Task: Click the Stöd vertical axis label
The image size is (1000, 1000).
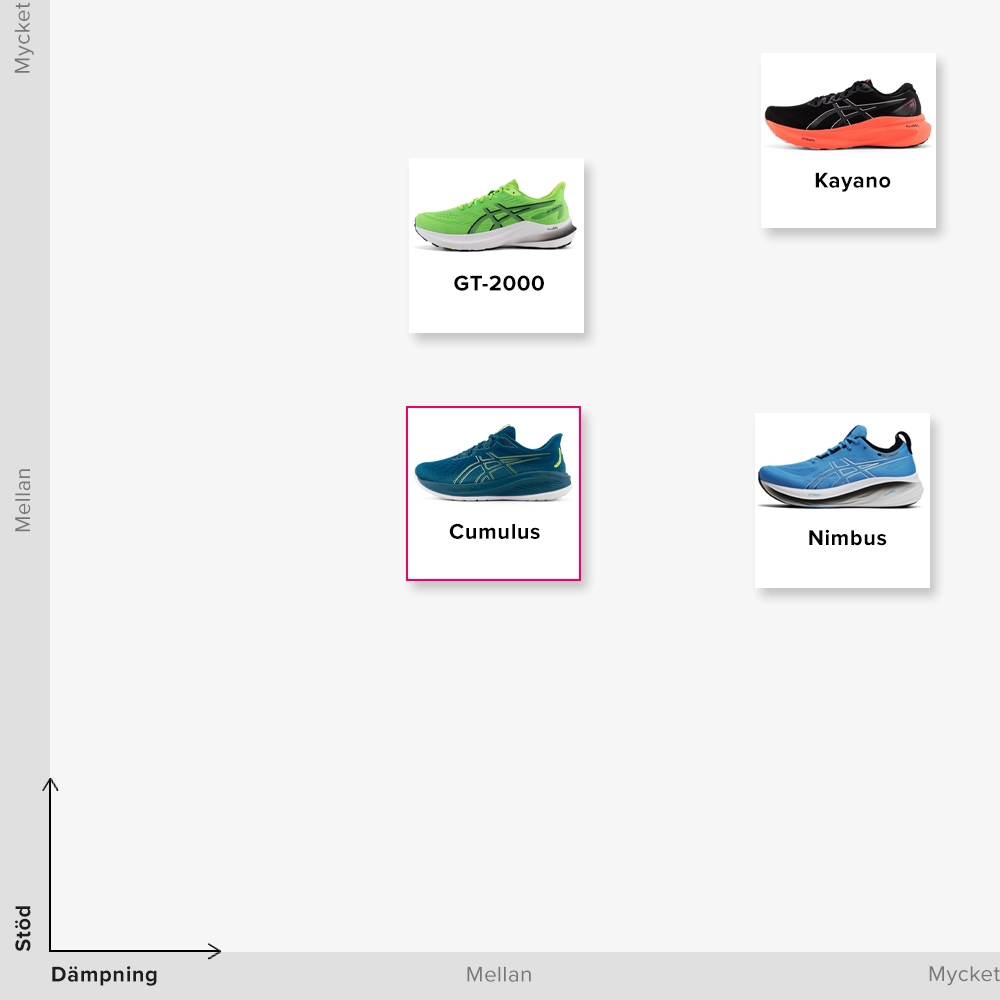Action: (x=23, y=928)
